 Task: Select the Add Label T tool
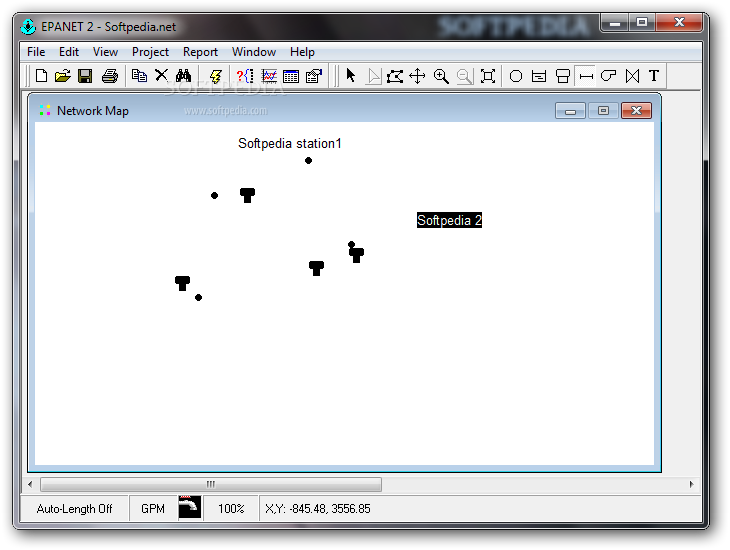[654, 75]
